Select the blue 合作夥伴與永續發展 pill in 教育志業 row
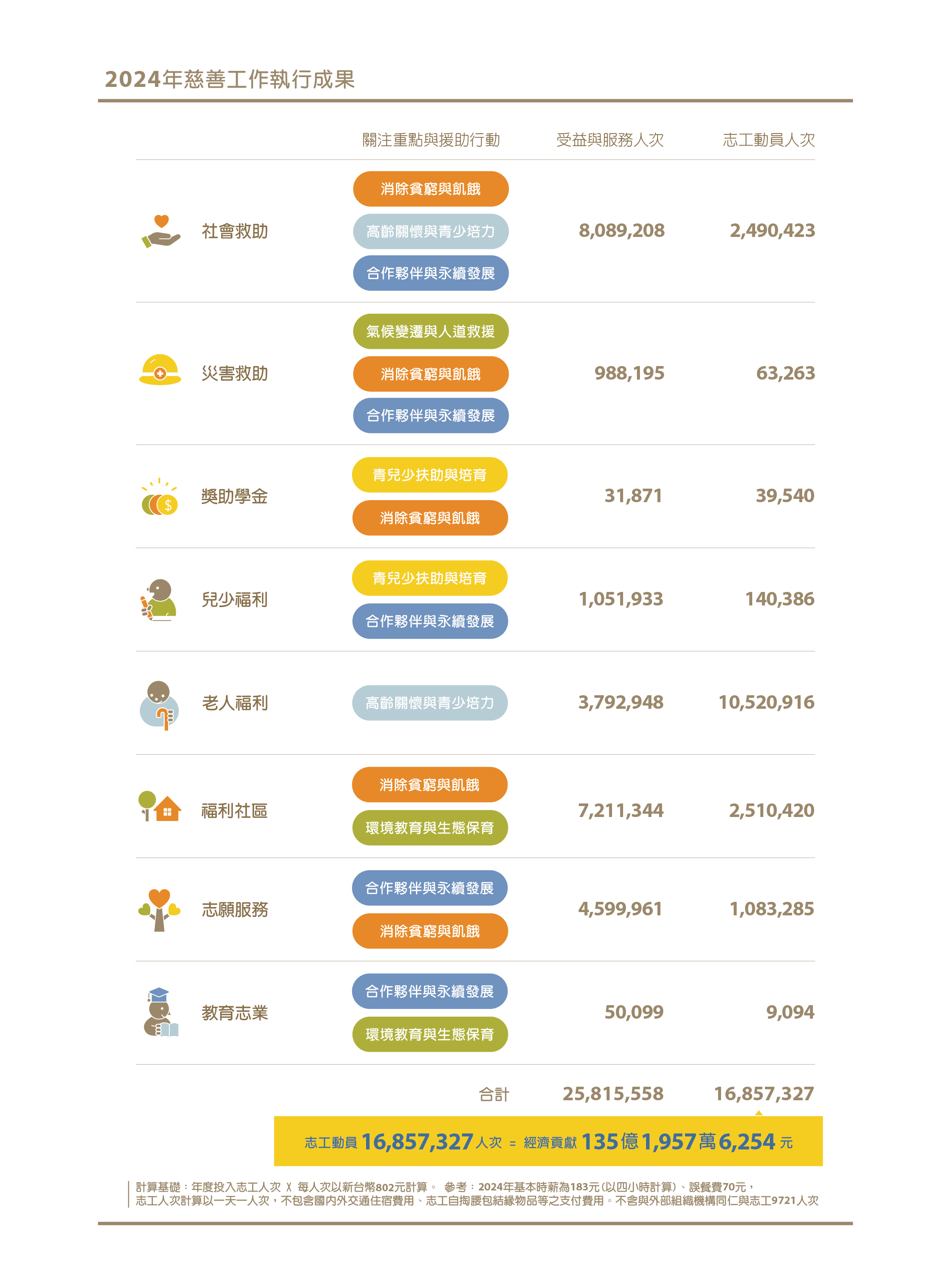The width and height of the screenshot is (949, 1288). [430, 991]
